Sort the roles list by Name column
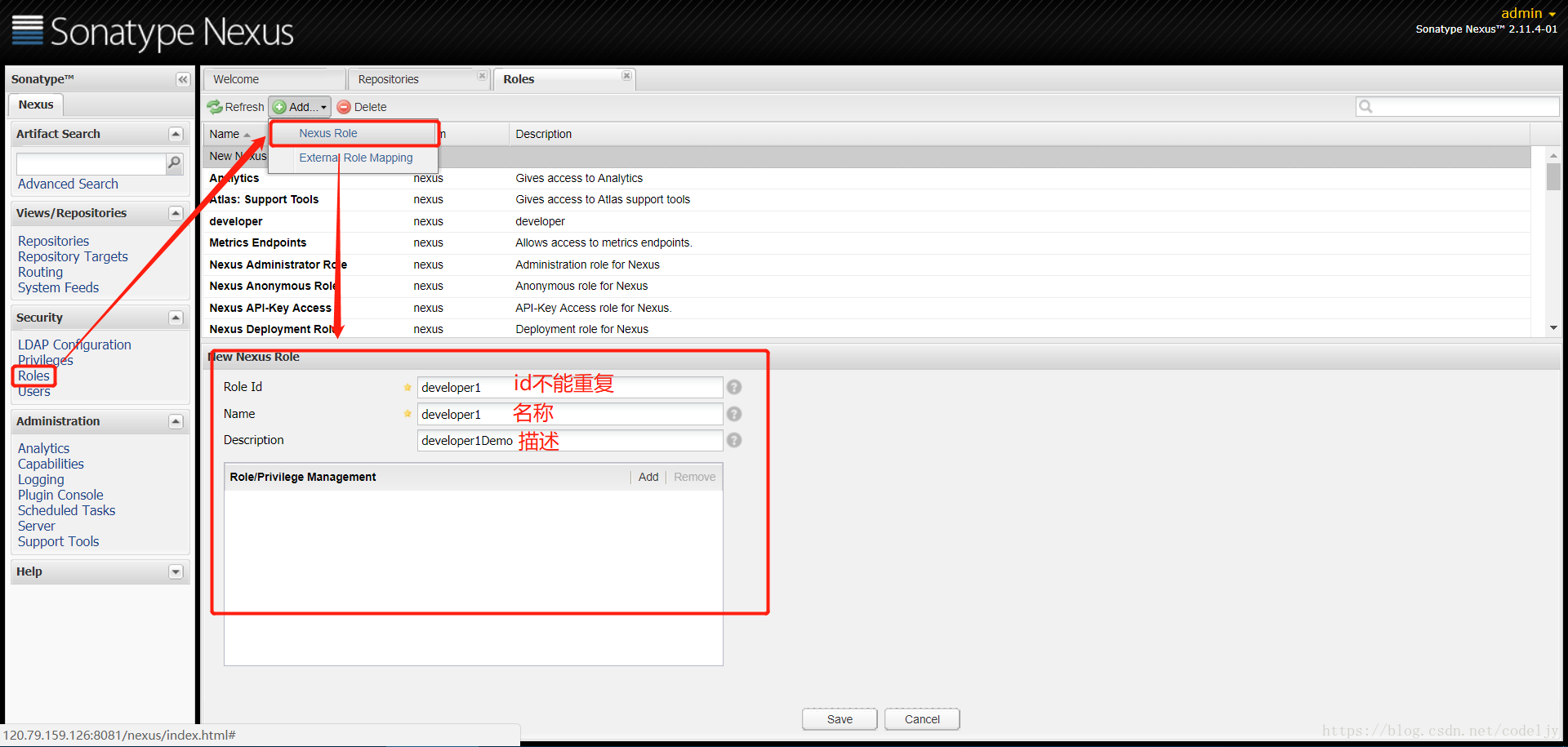The height and width of the screenshot is (747, 1568). [236, 134]
